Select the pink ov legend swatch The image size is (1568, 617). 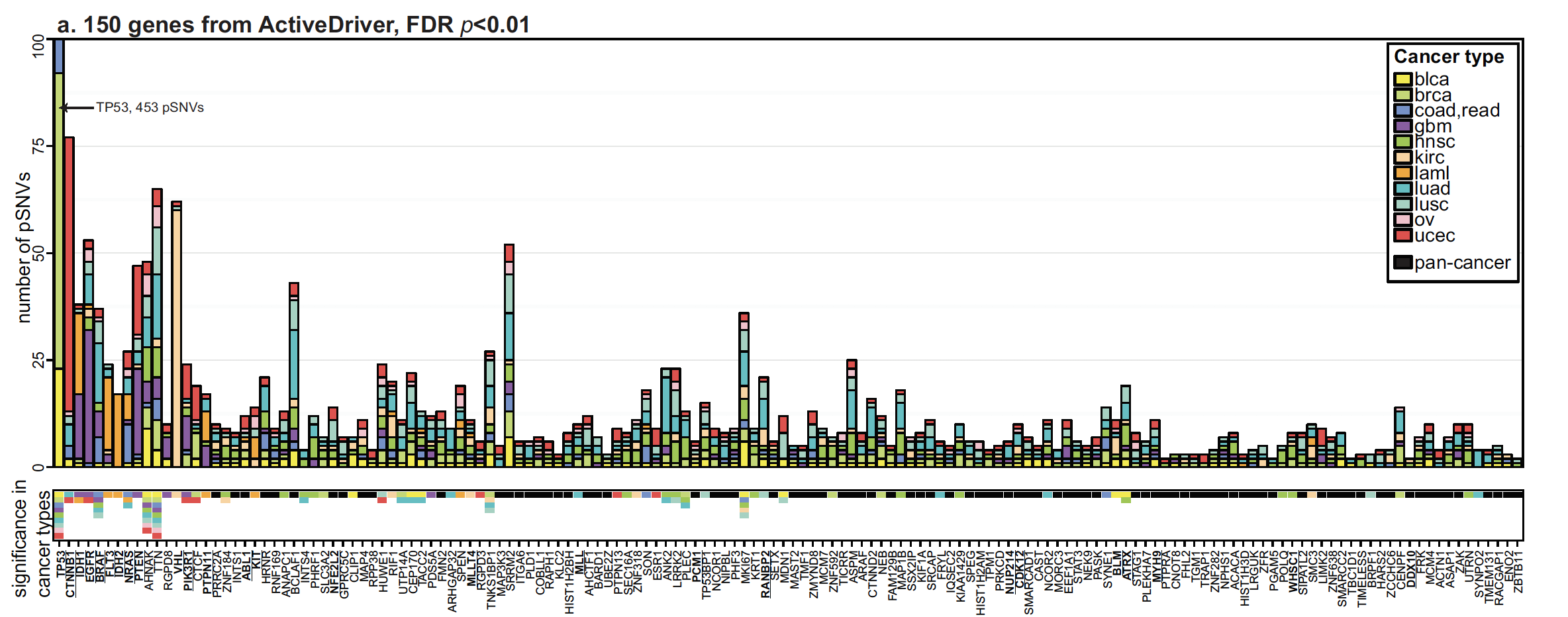pyautogui.click(x=1403, y=220)
